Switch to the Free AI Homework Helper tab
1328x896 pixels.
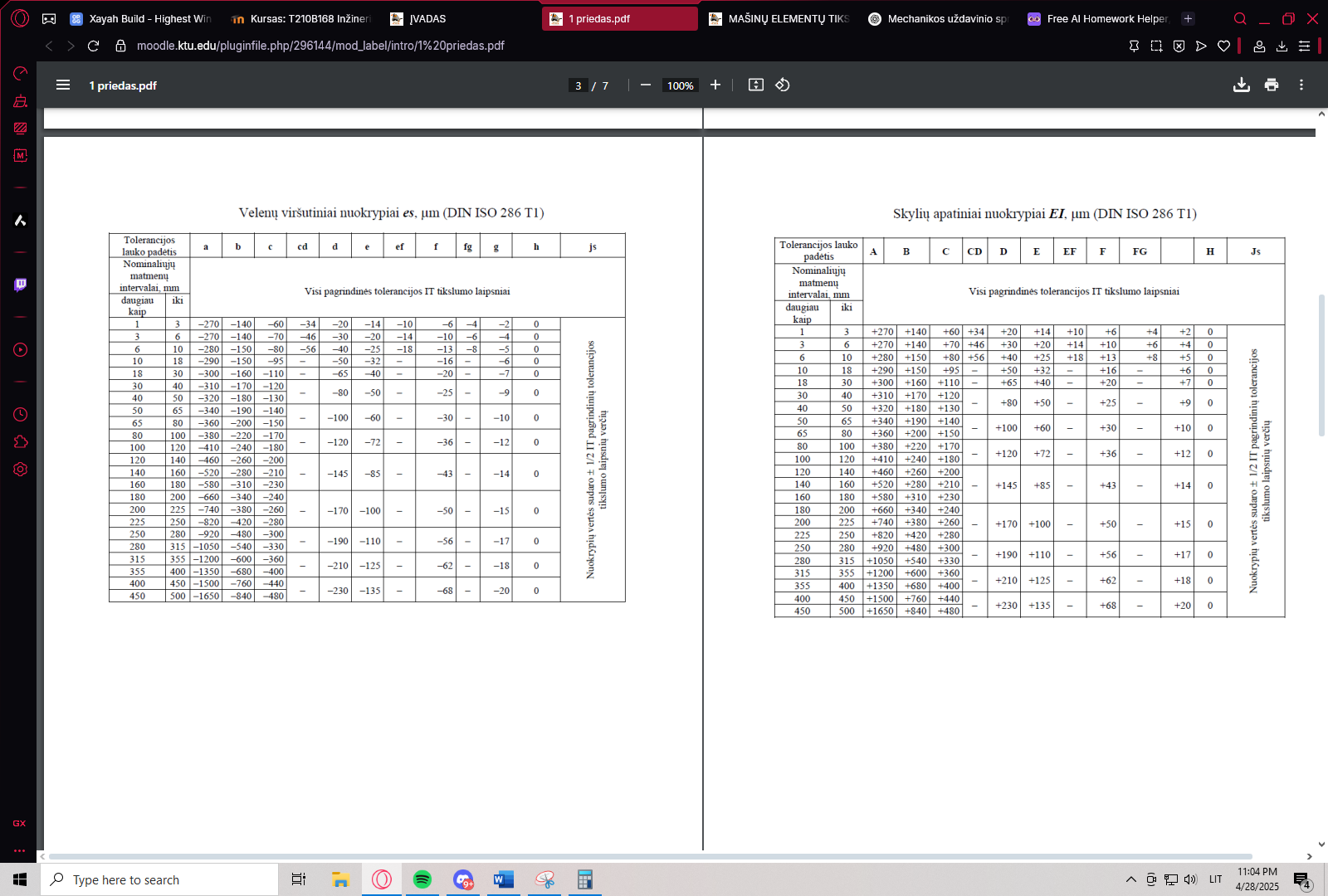1098,18
